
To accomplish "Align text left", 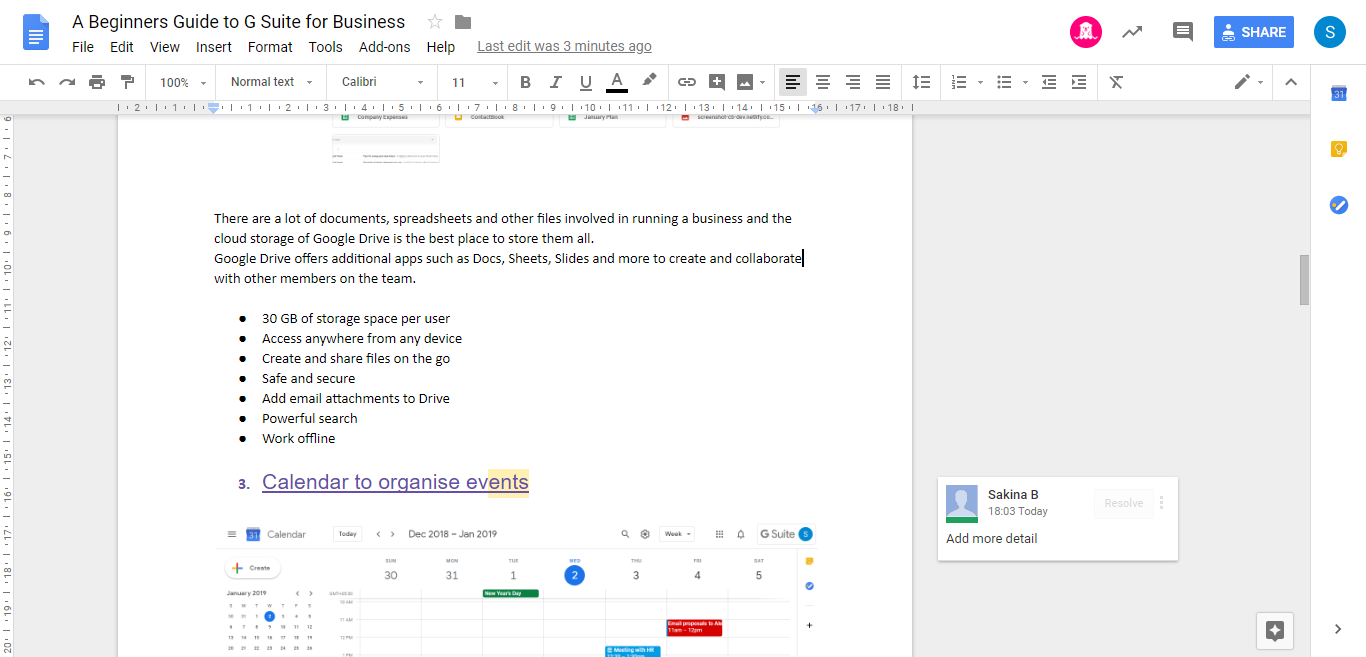I will pyautogui.click(x=793, y=82).
